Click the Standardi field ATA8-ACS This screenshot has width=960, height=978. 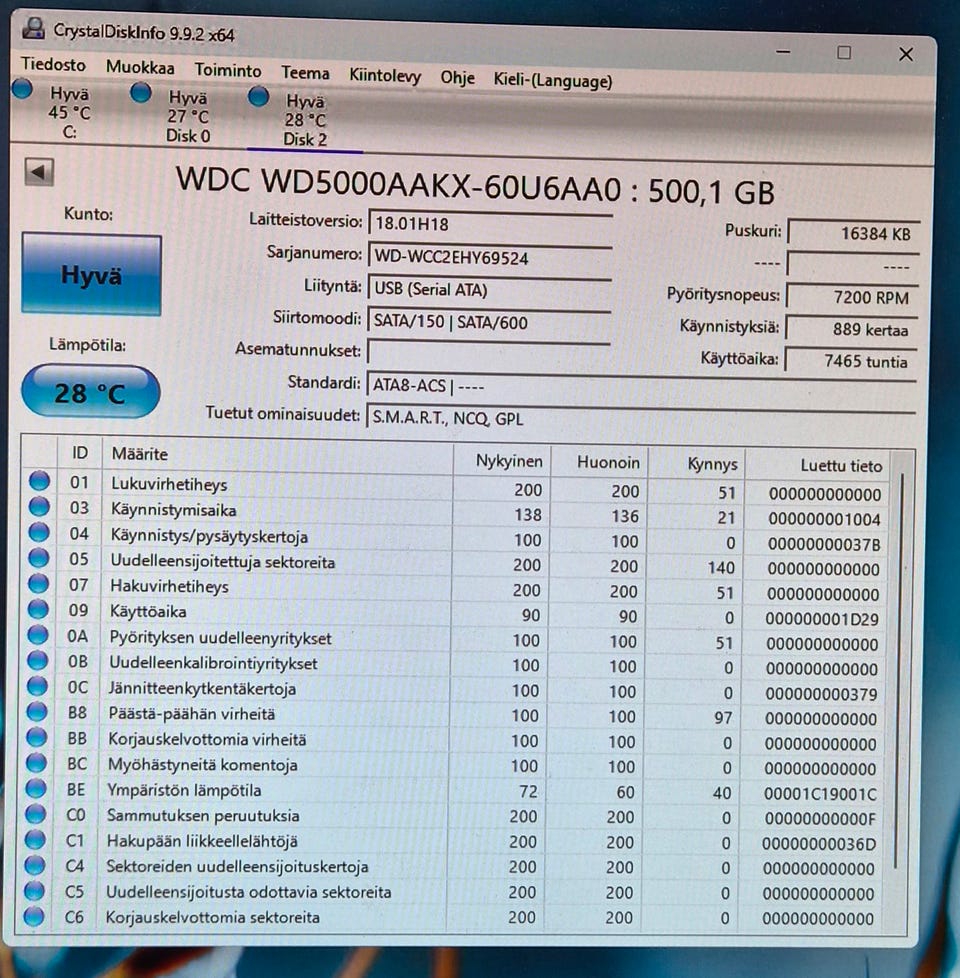pos(641,385)
